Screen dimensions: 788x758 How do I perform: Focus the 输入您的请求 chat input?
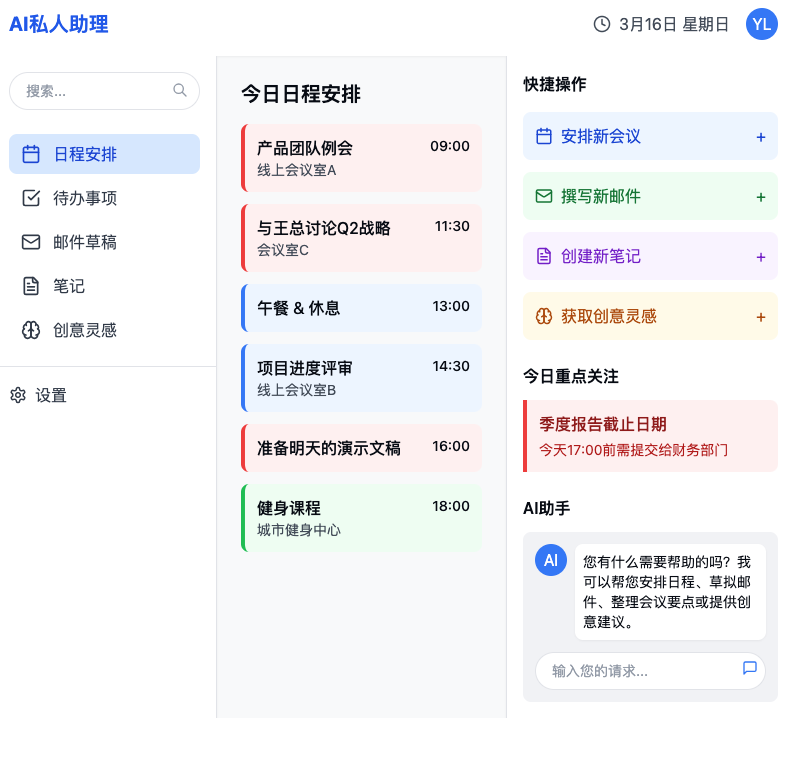(650, 671)
